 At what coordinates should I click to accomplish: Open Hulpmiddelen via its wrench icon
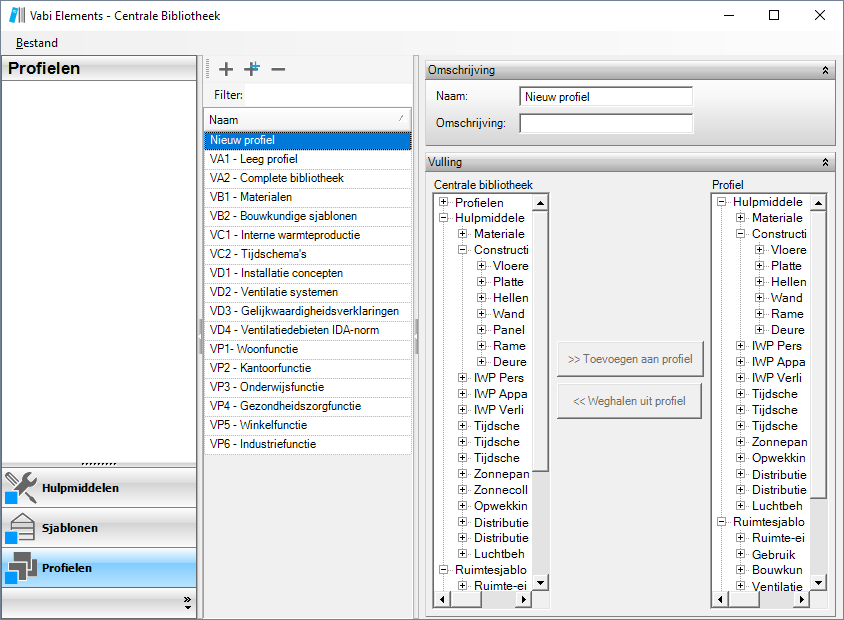[21, 487]
